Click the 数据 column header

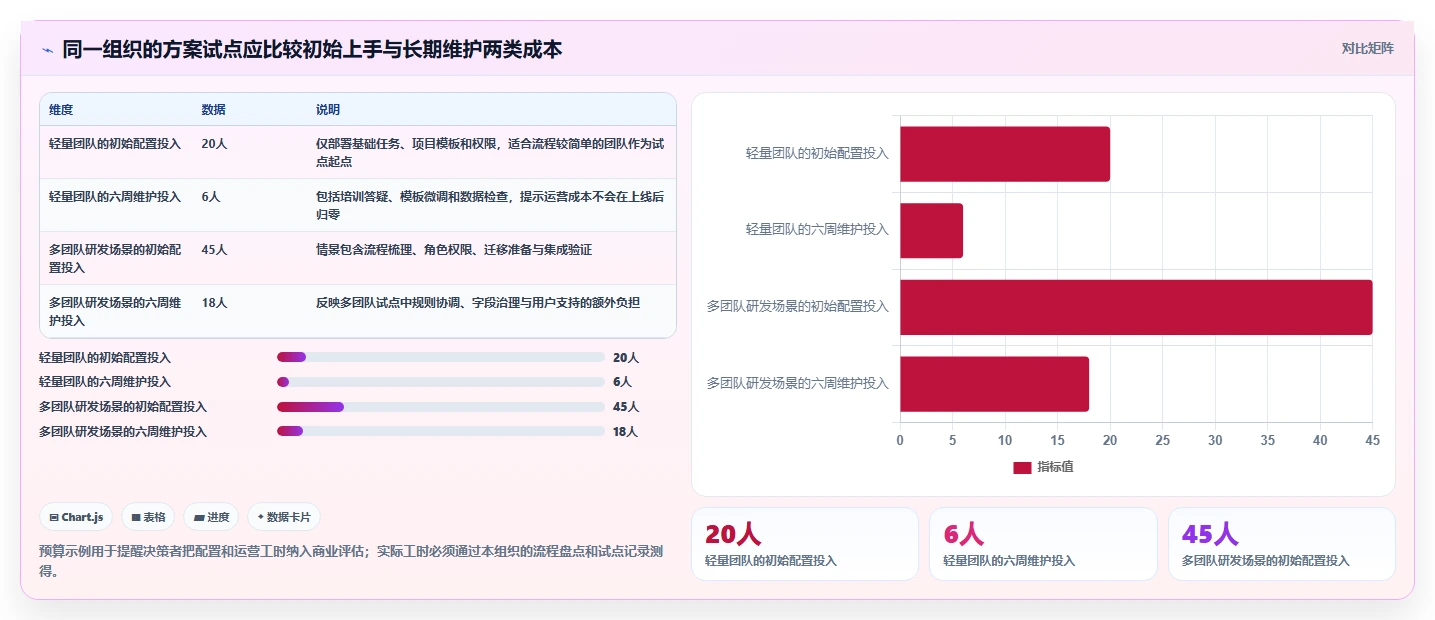213,109
